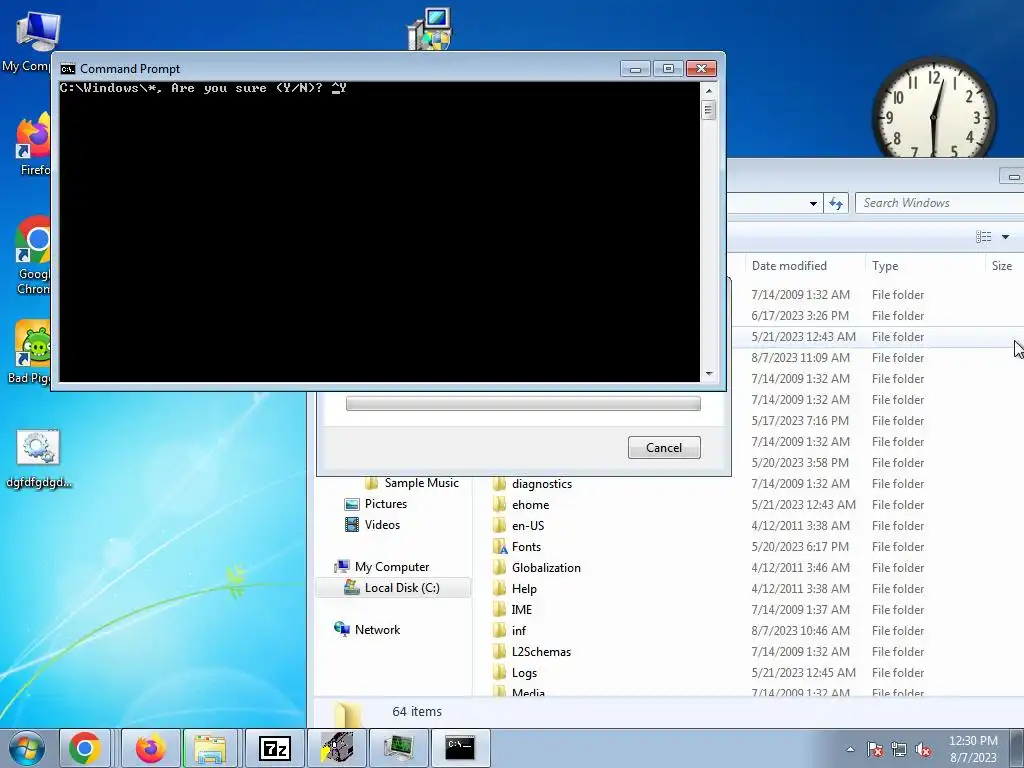Sort by Type column header
Viewport: 1024px width, 768px height.
pyautogui.click(x=885, y=266)
